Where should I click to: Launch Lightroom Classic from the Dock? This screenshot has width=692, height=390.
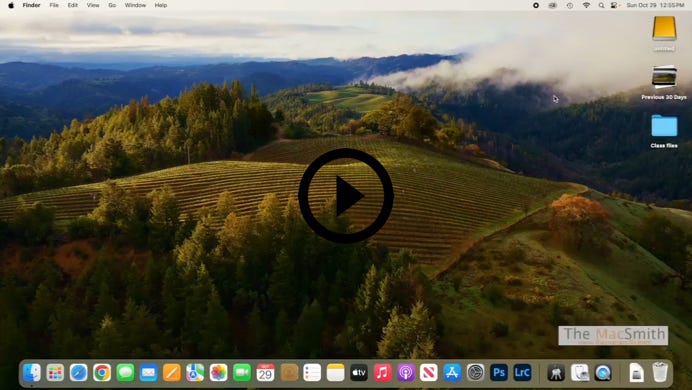[522, 373]
